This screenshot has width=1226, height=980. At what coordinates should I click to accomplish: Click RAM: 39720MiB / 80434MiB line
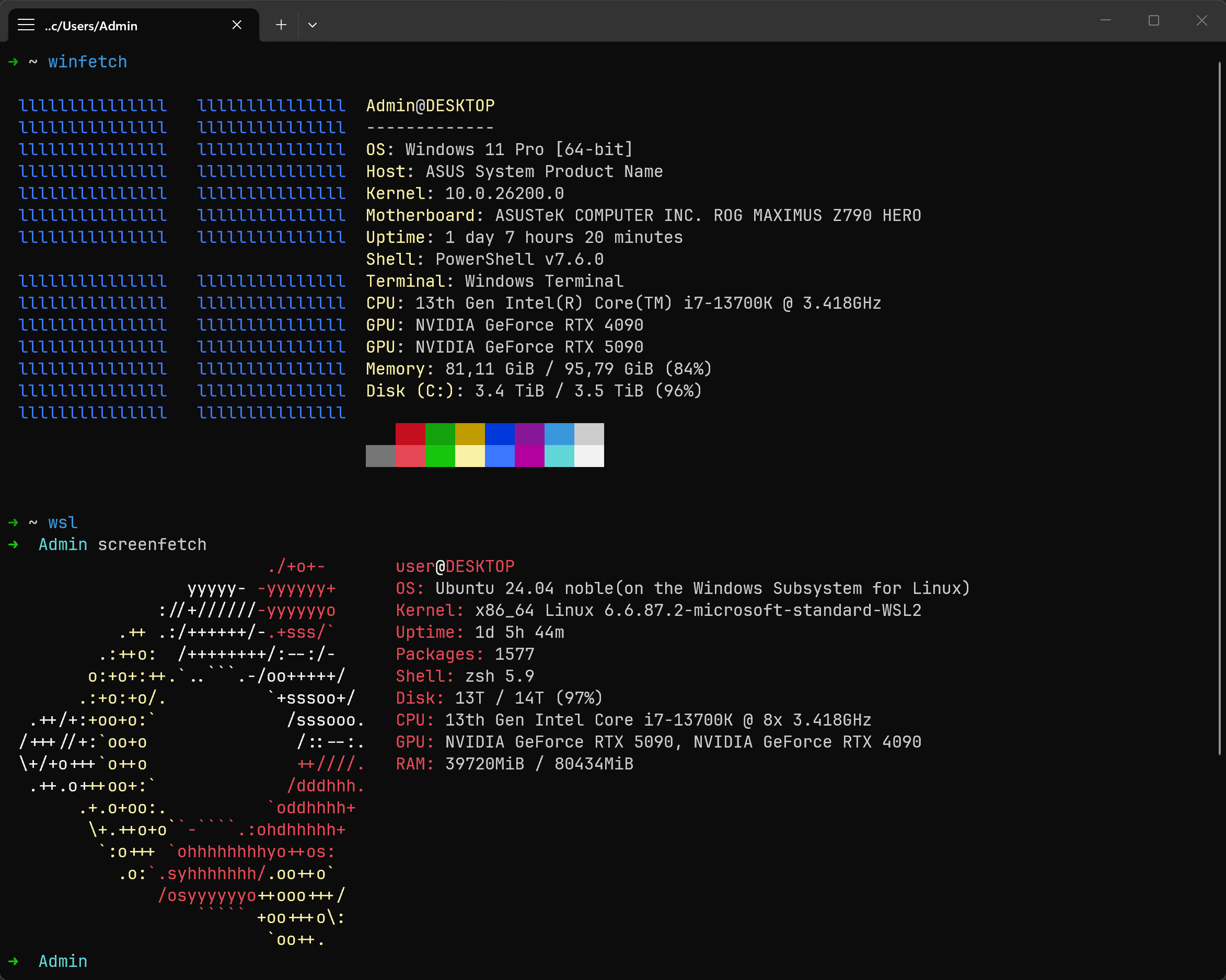point(515,764)
